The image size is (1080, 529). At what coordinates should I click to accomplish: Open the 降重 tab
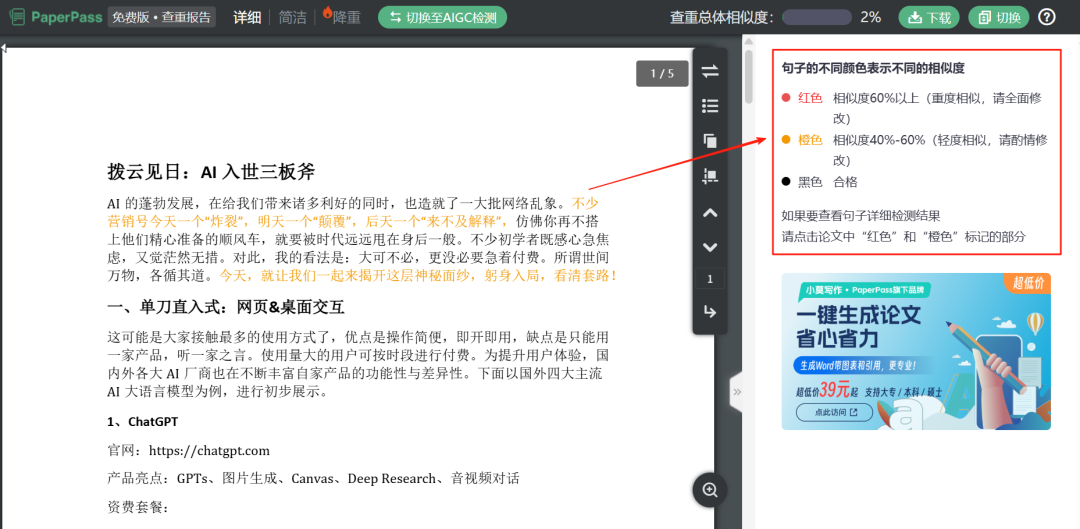click(x=341, y=17)
